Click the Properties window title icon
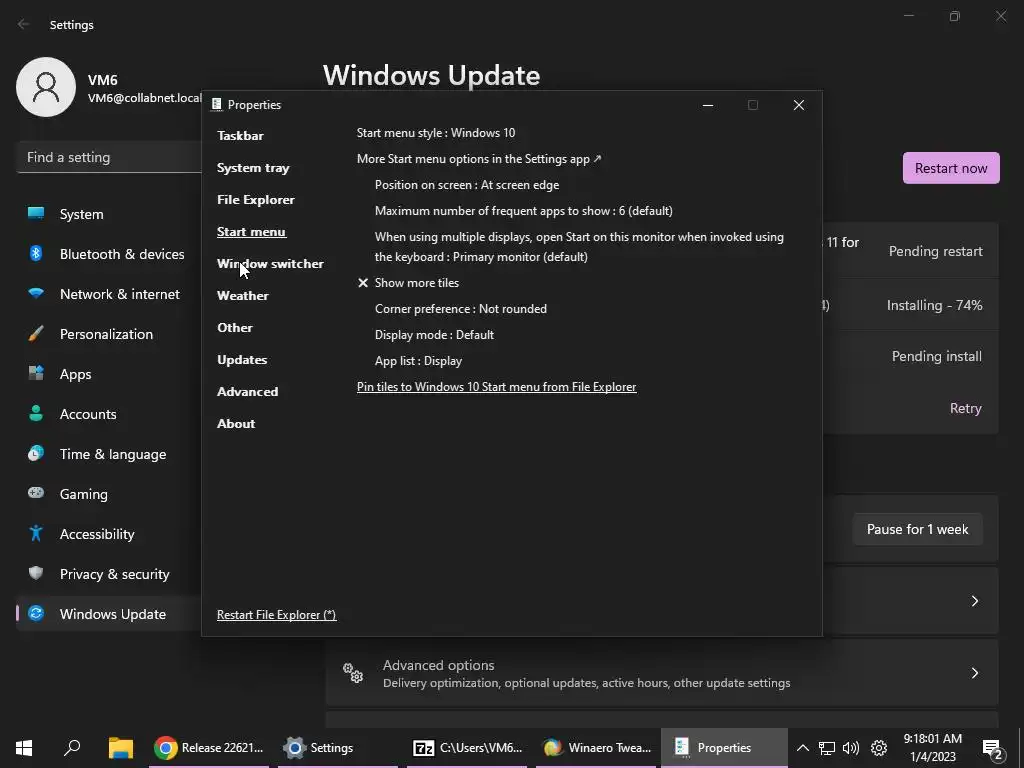Screen dimensions: 1024x768 [x=217, y=104]
